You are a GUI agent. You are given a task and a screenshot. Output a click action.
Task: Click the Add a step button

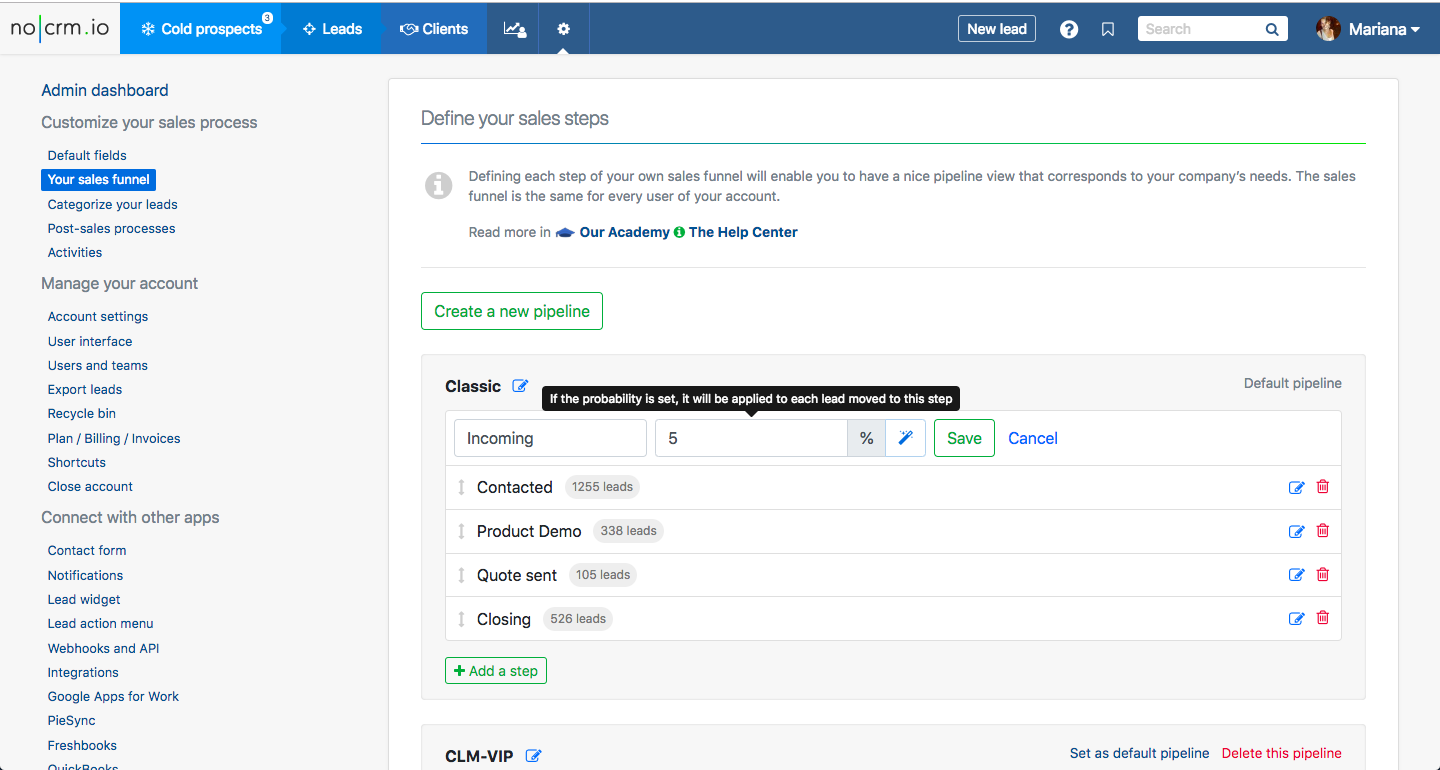[496, 670]
